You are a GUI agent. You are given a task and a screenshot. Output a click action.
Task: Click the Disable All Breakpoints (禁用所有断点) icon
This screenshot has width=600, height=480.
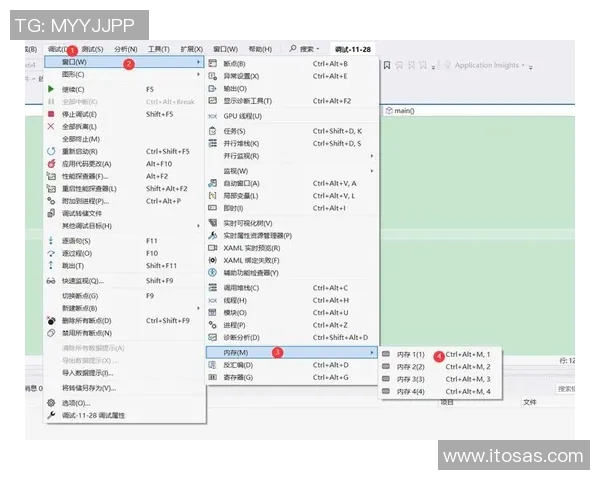[x=51, y=333]
